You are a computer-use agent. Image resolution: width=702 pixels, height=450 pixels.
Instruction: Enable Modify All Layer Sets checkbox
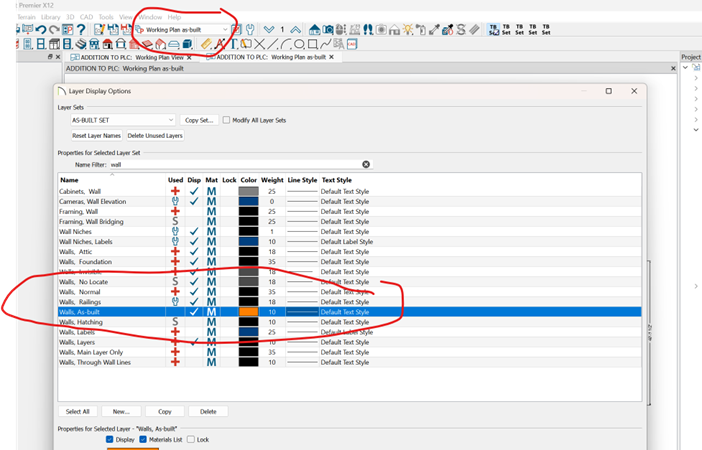[x=227, y=120]
